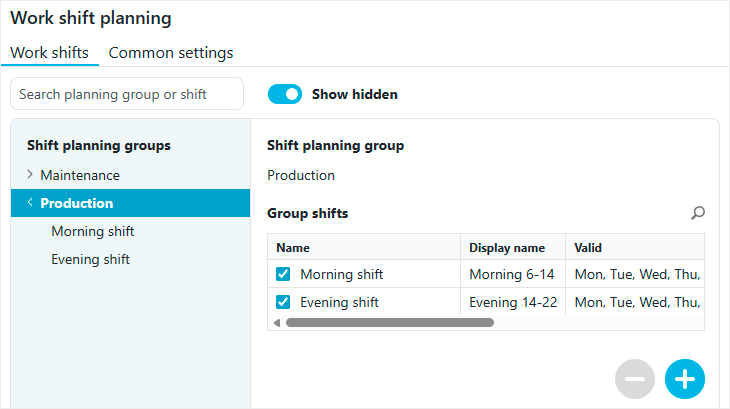Click the grey minus remove button
The image size is (730, 409).
(635, 379)
